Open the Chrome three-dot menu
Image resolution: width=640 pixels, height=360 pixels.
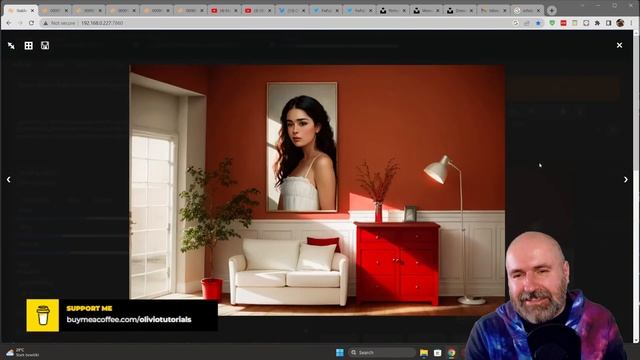pos(631,23)
